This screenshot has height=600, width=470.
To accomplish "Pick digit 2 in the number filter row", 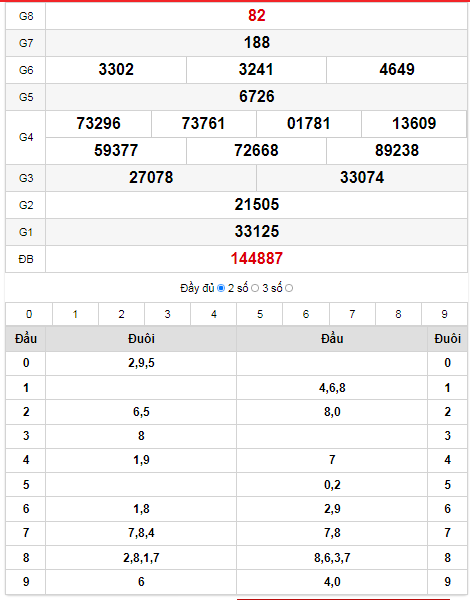I will point(121,314).
